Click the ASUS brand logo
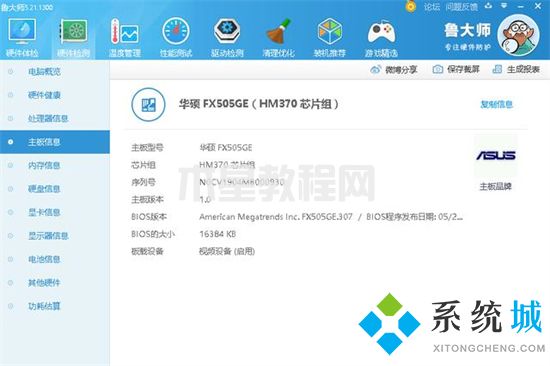This screenshot has width=550, height=366. pyautogui.click(x=496, y=155)
